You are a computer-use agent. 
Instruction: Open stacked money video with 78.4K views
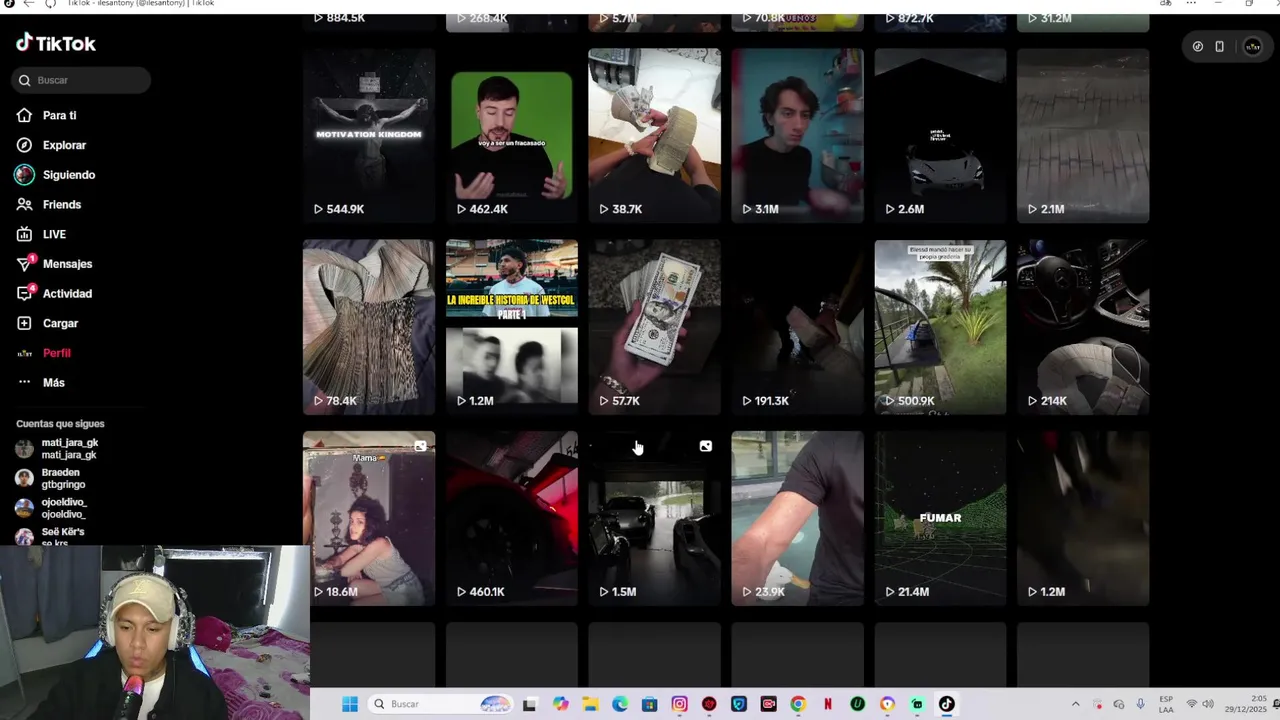tap(369, 327)
